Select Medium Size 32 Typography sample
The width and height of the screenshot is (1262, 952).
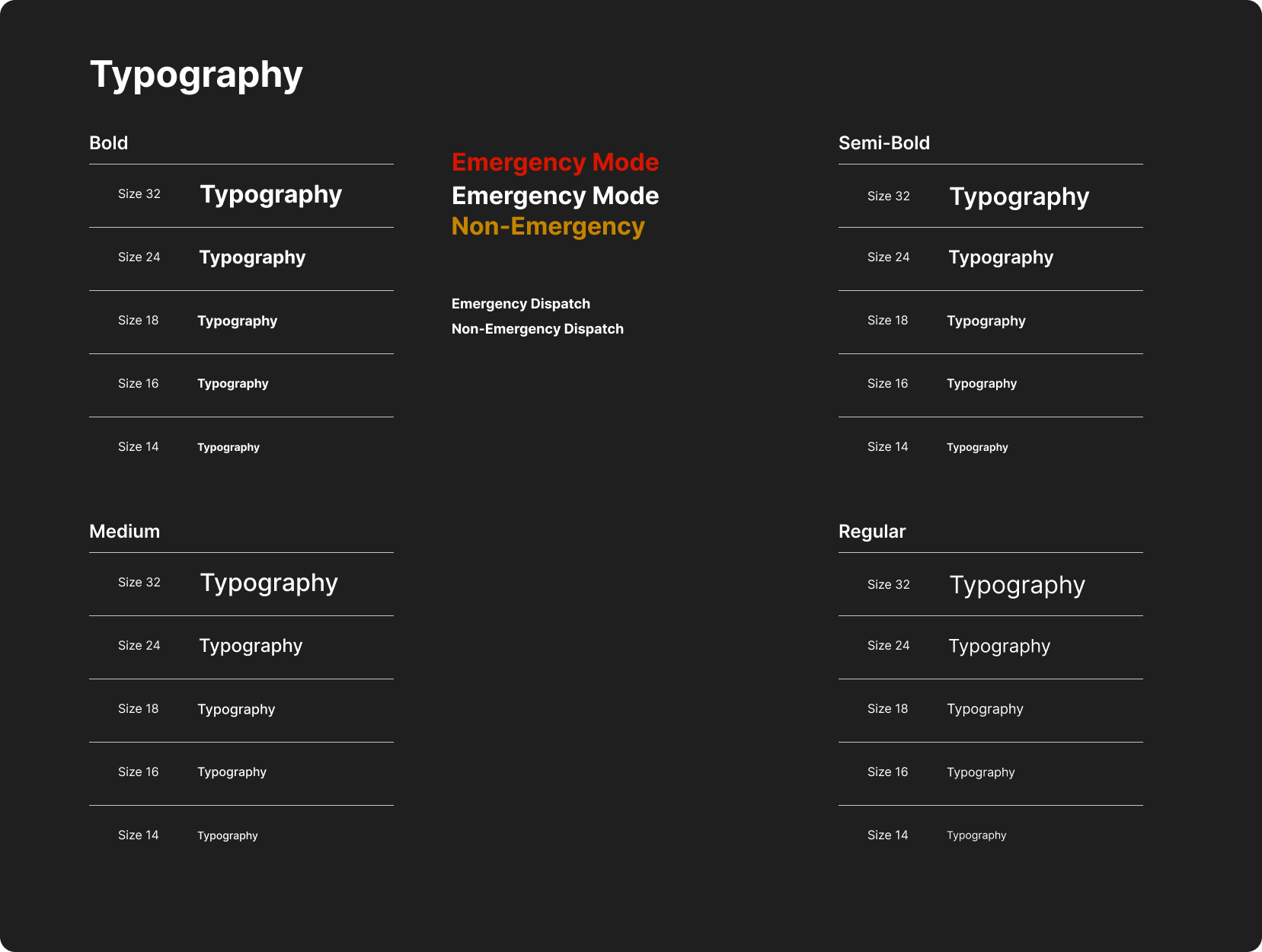[269, 583]
